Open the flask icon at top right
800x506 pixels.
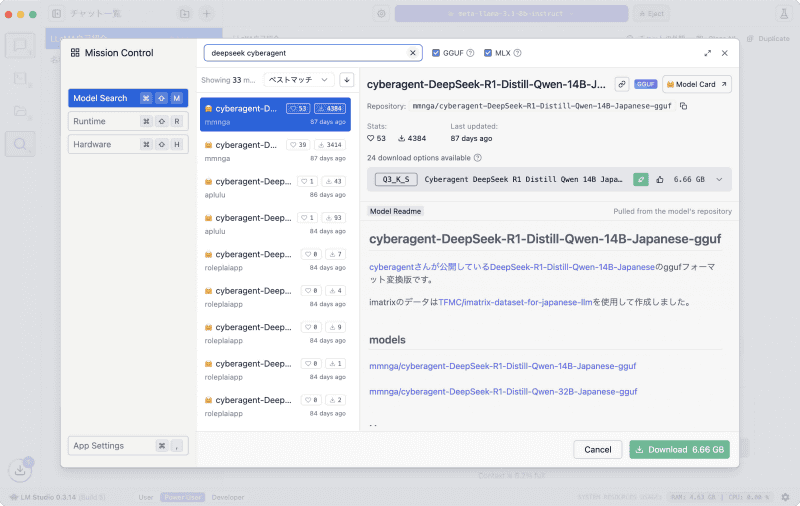click(x=784, y=14)
